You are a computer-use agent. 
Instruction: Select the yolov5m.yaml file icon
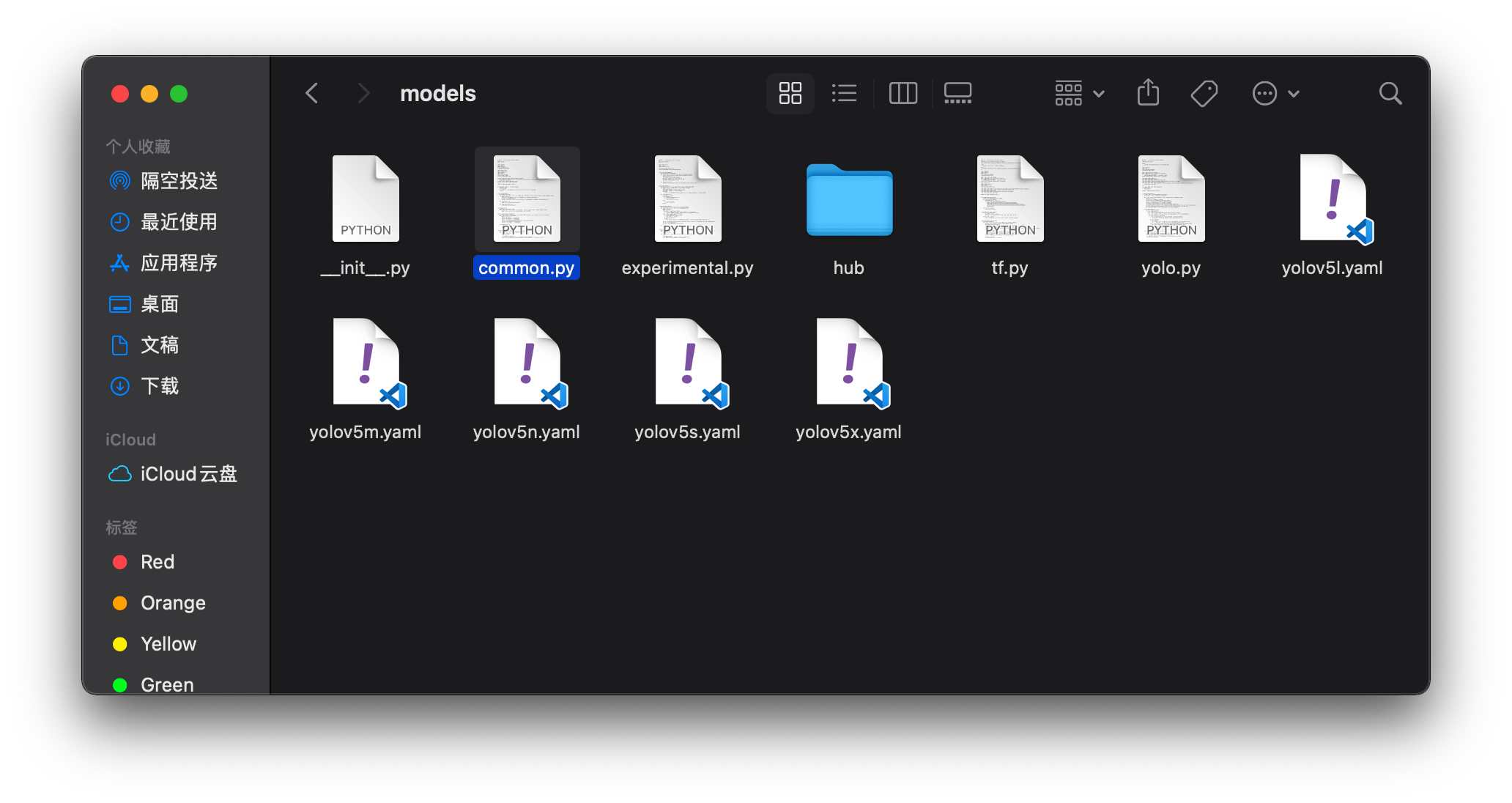(x=368, y=363)
